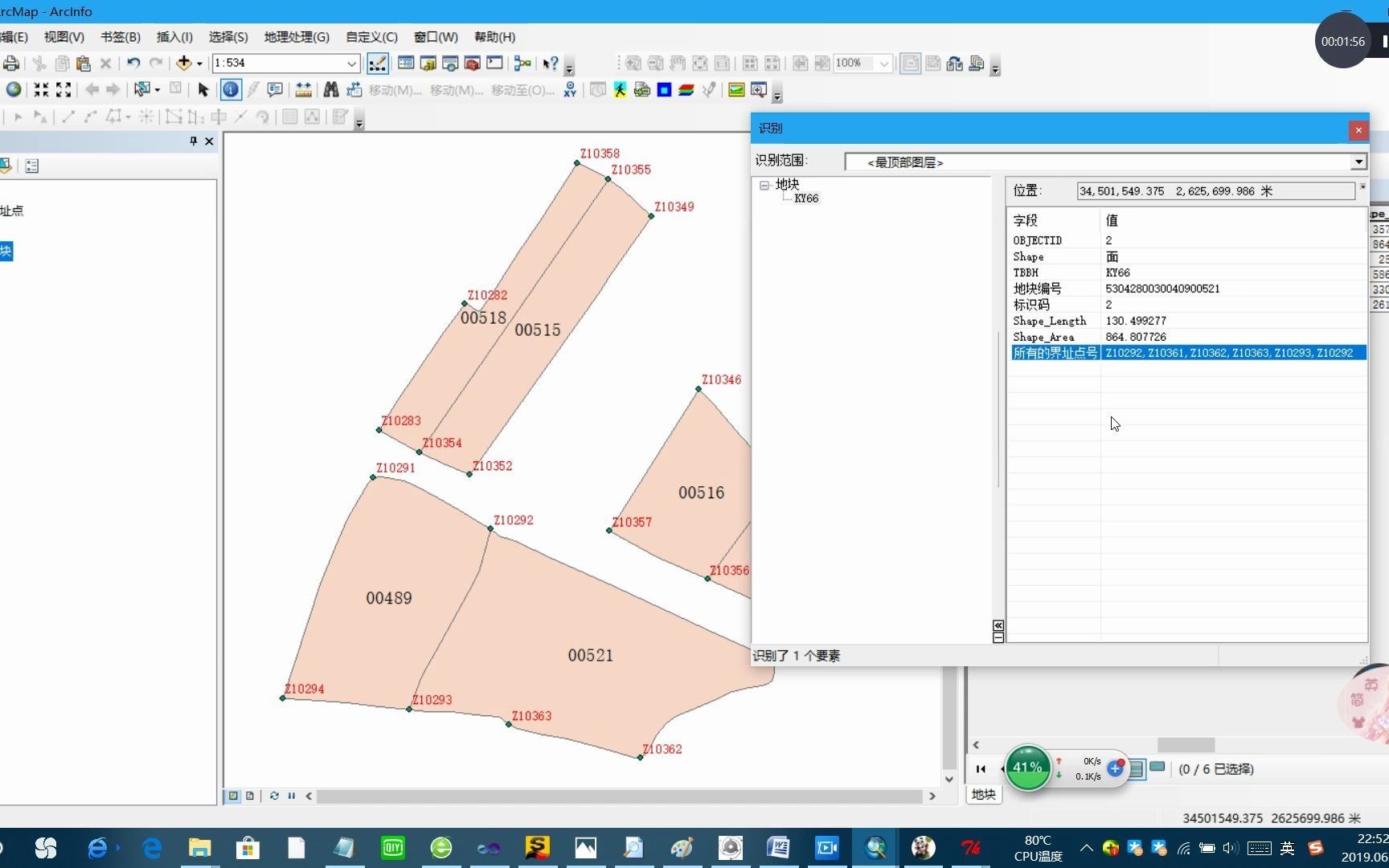Pin the table of contents panel
1389x868 pixels.
[193, 141]
